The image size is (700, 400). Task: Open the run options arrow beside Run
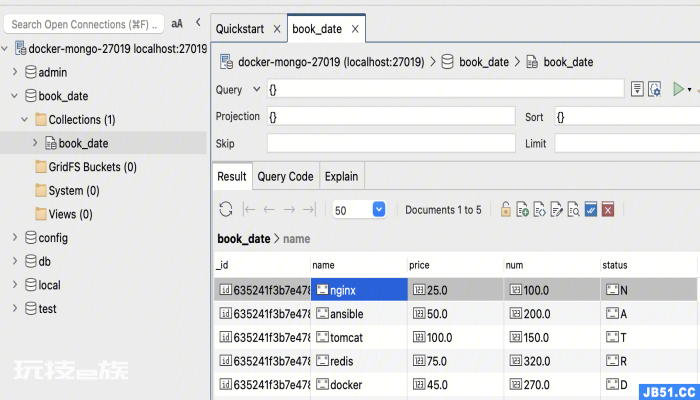[x=689, y=90]
